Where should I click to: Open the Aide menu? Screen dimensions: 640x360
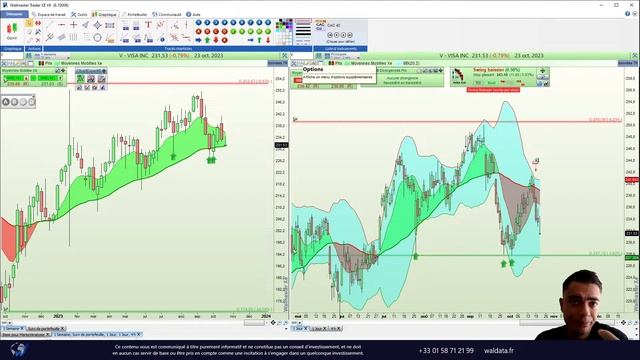tap(193, 14)
